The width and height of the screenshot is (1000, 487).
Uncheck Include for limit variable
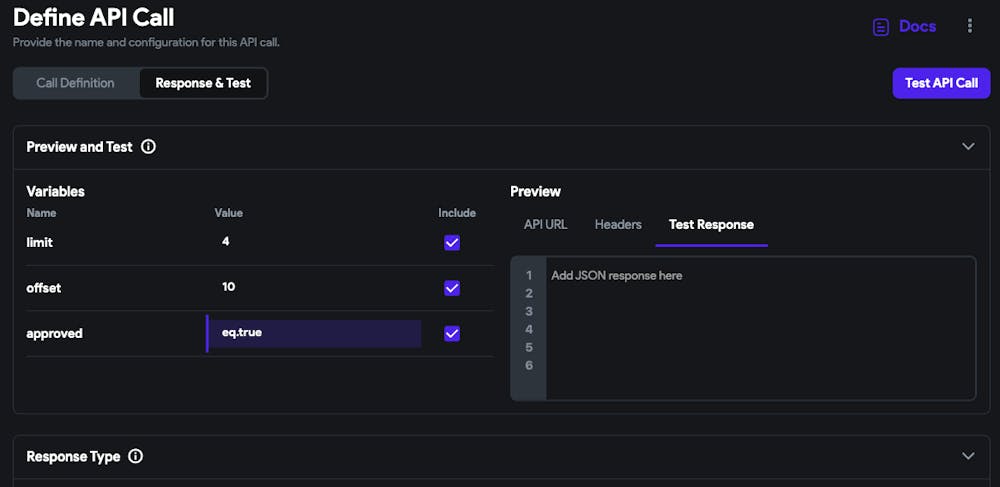coord(452,242)
